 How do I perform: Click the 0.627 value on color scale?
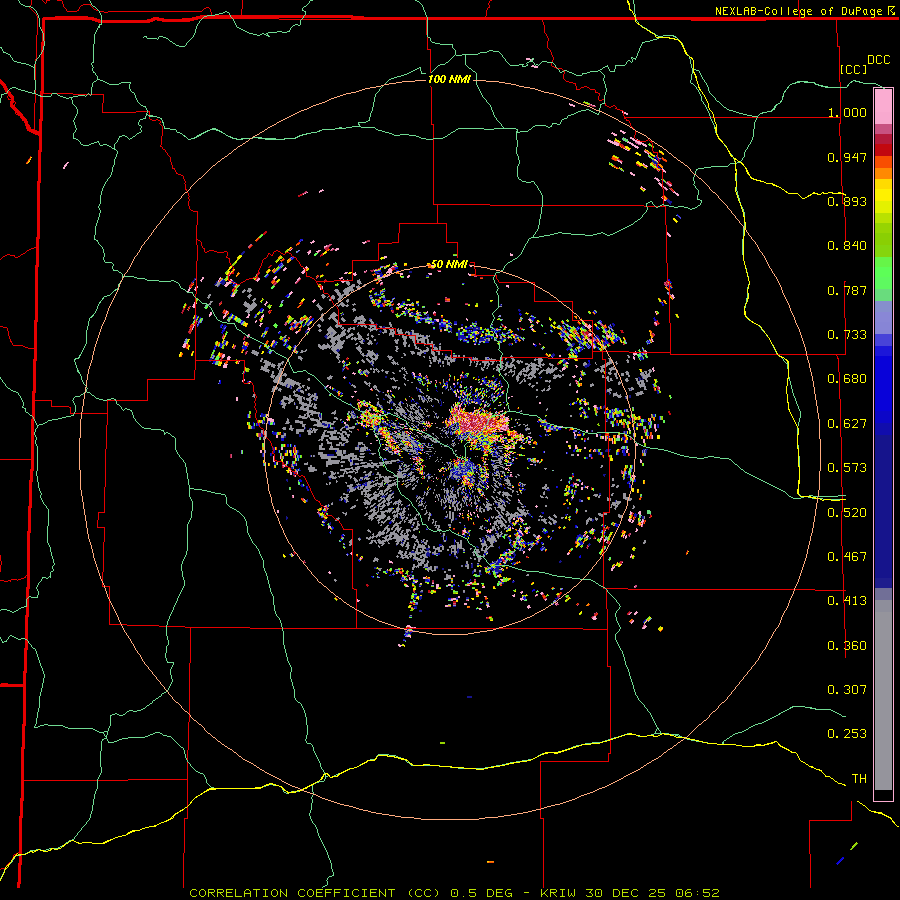(847, 424)
